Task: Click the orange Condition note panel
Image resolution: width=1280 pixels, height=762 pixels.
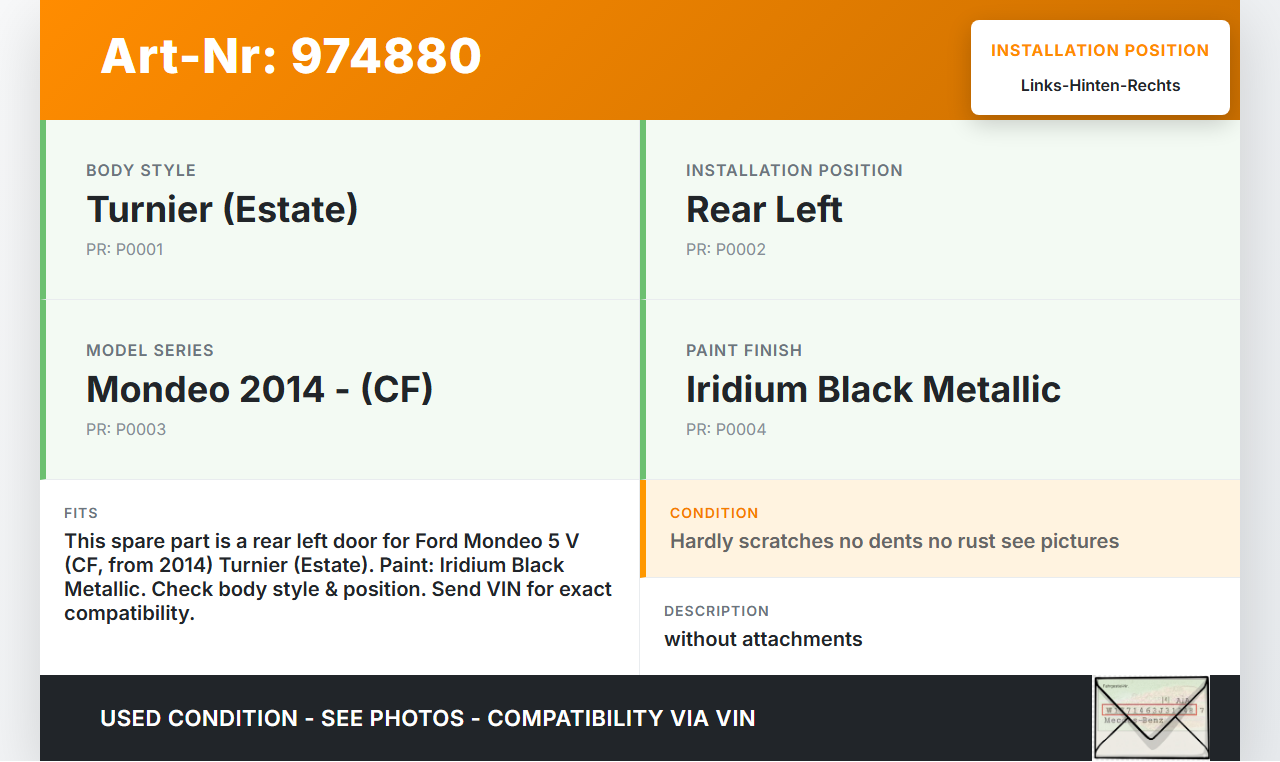Action: pos(940,529)
